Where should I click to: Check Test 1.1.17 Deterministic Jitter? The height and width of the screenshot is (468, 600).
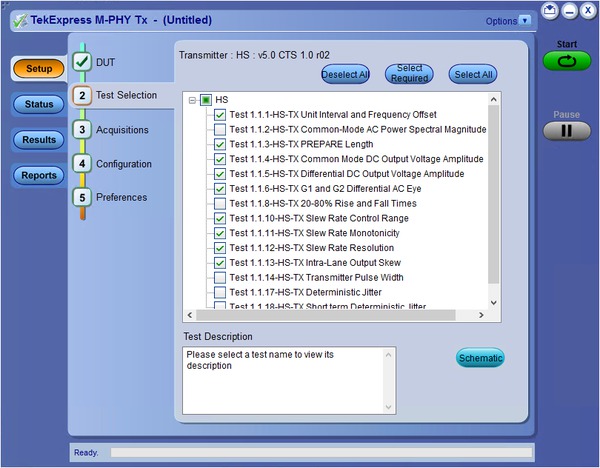click(220, 292)
